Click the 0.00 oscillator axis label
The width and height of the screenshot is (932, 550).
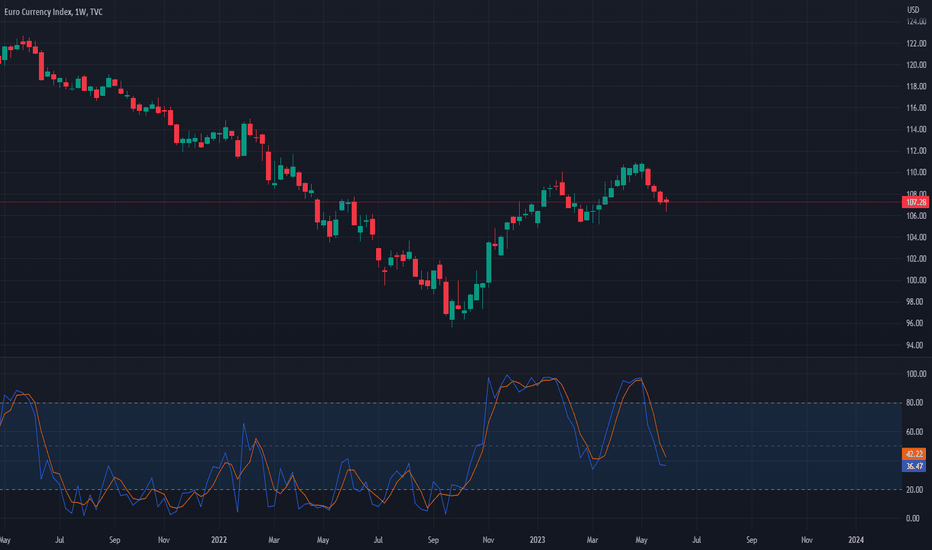(x=913, y=518)
